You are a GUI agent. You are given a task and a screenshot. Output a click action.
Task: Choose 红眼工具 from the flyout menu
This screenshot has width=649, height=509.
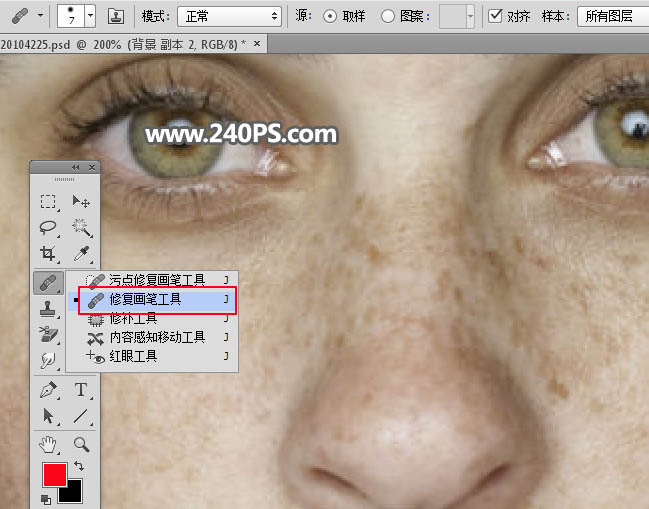tap(133, 356)
